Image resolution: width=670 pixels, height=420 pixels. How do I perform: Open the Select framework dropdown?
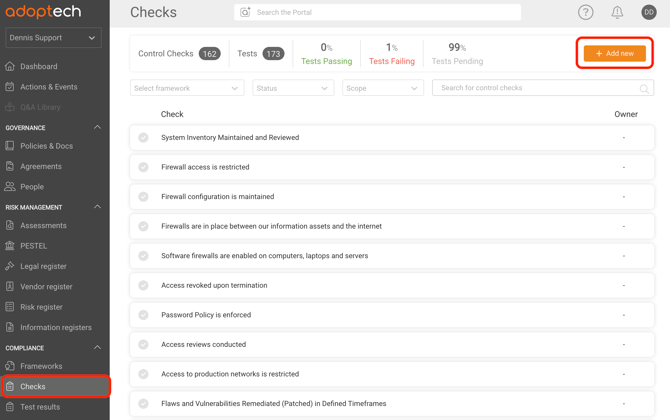187,88
